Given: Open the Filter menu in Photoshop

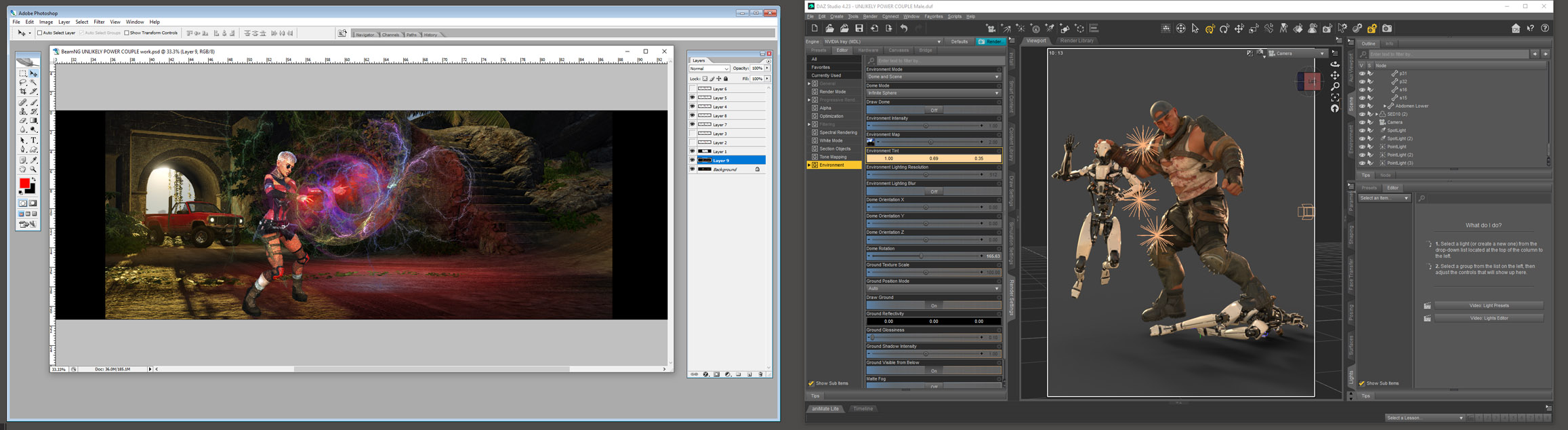Looking at the screenshot, I should [x=99, y=22].
